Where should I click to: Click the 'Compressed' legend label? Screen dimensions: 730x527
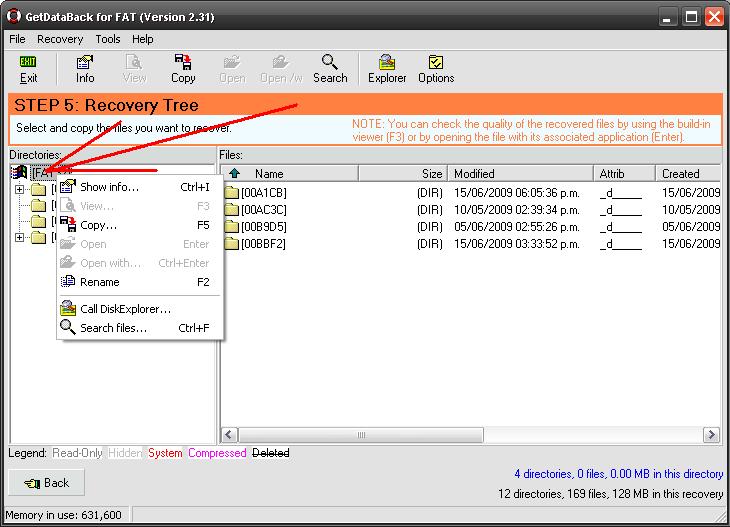pyautogui.click(x=217, y=453)
